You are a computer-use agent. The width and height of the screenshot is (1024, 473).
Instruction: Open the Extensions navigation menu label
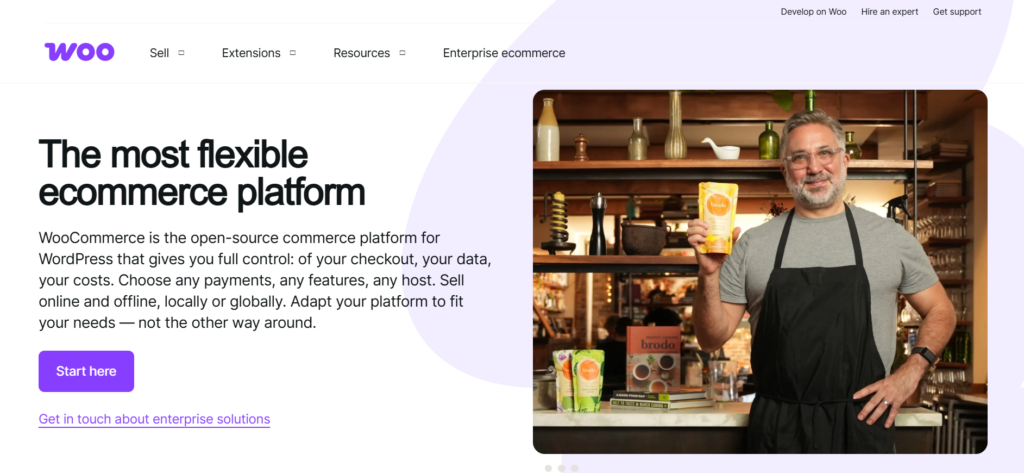251,53
